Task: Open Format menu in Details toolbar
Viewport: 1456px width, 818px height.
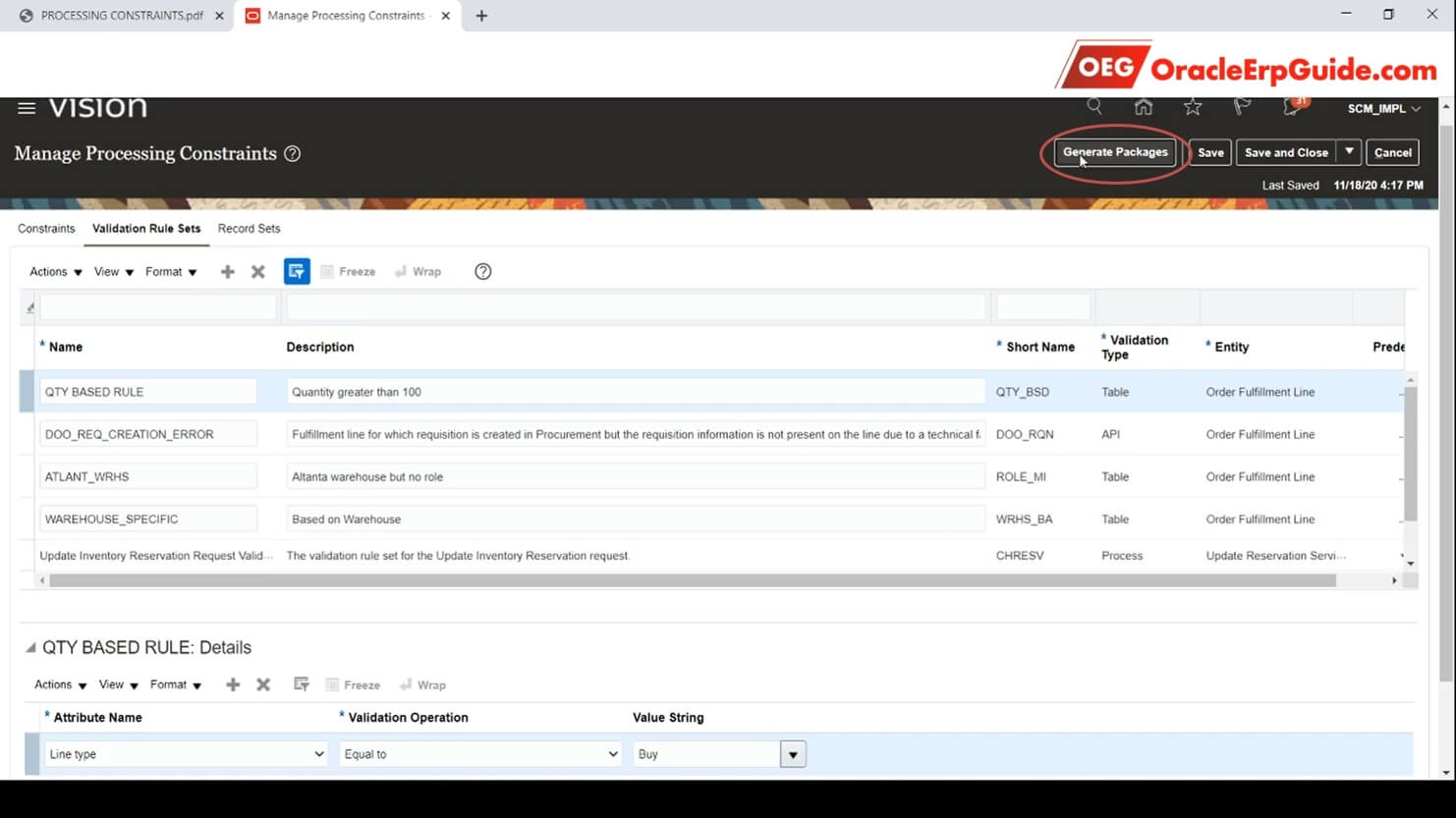Action: (x=176, y=685)
